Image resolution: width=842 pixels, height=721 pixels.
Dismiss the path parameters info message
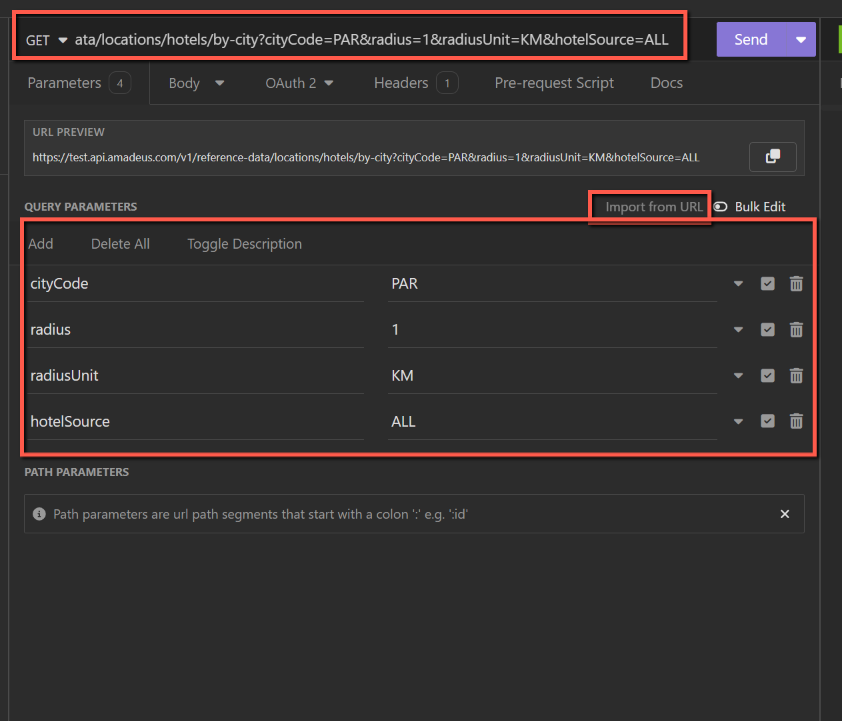785,514
